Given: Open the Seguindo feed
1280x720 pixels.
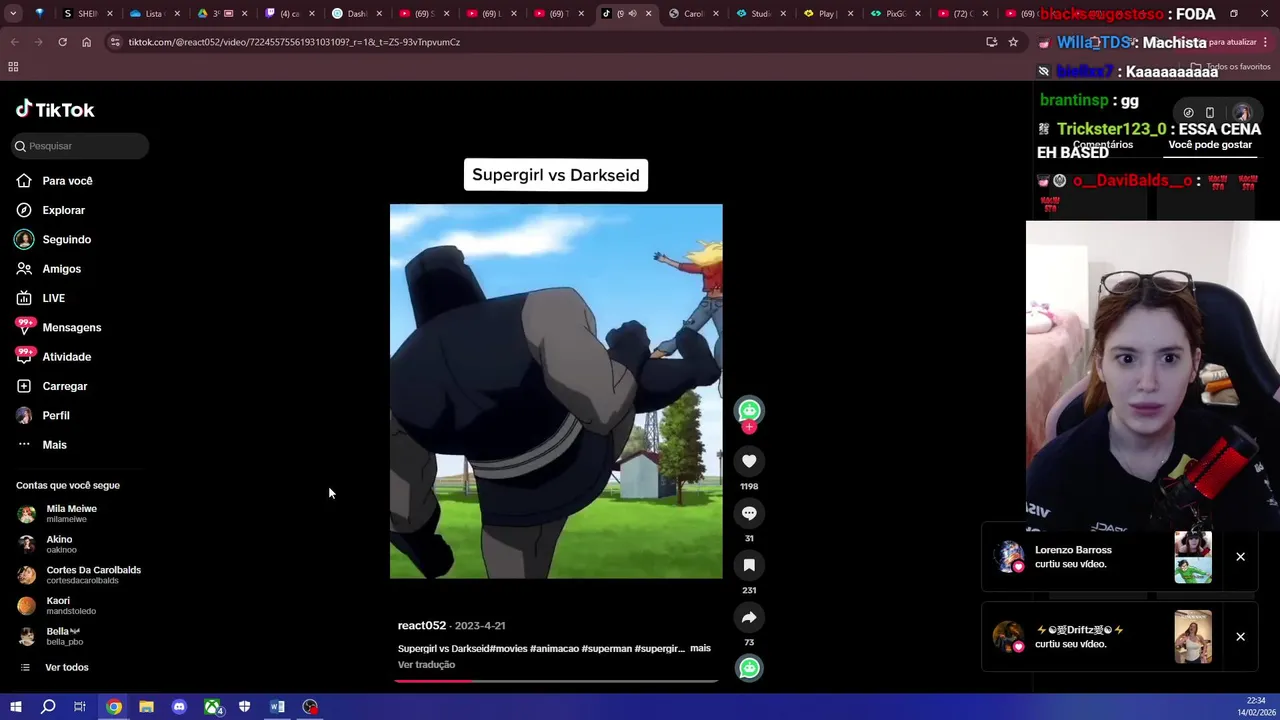Looking at the screenshot, I should coord(53,240).
